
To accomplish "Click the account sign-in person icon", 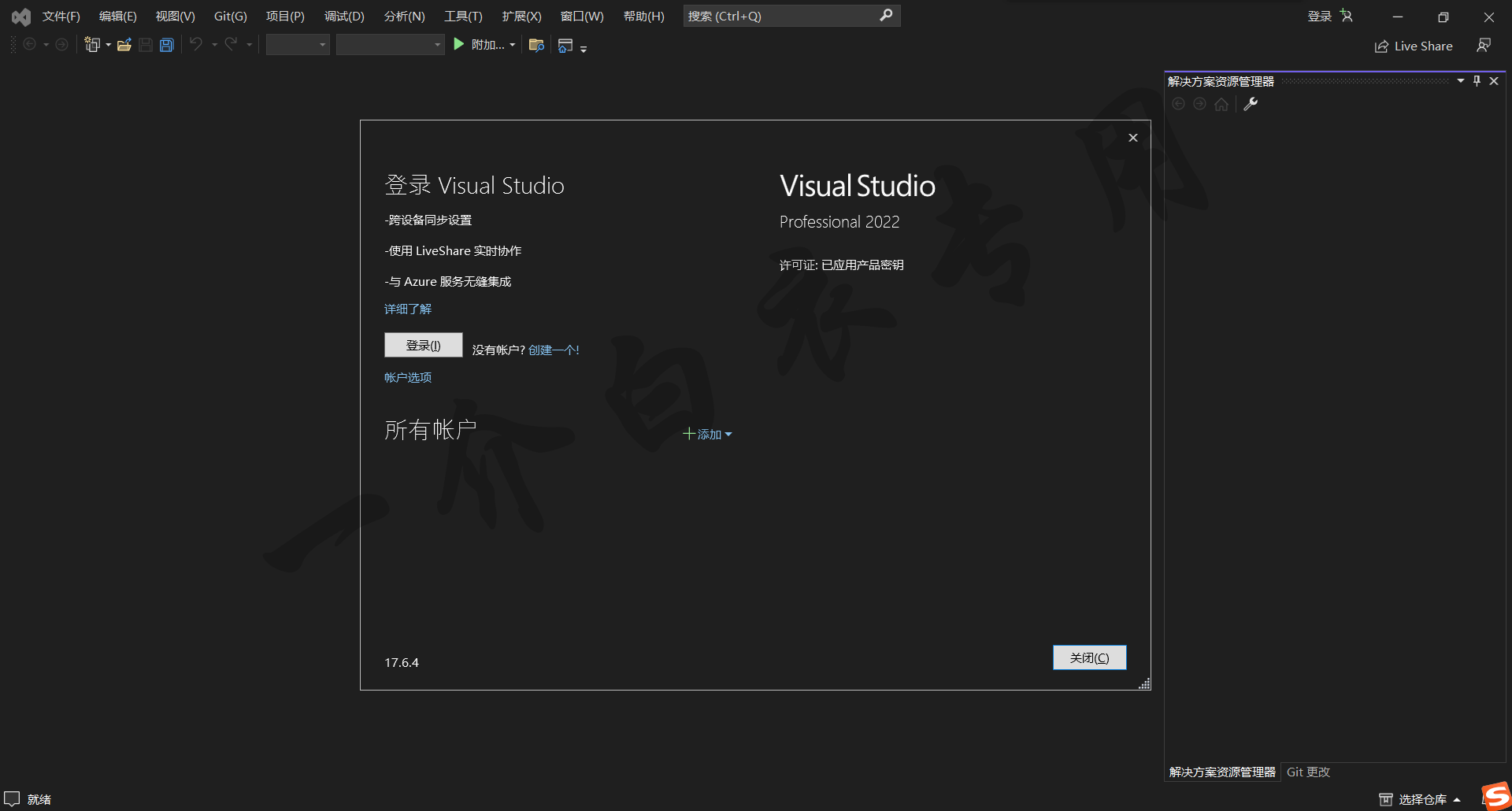I will tap(1347, 16).
